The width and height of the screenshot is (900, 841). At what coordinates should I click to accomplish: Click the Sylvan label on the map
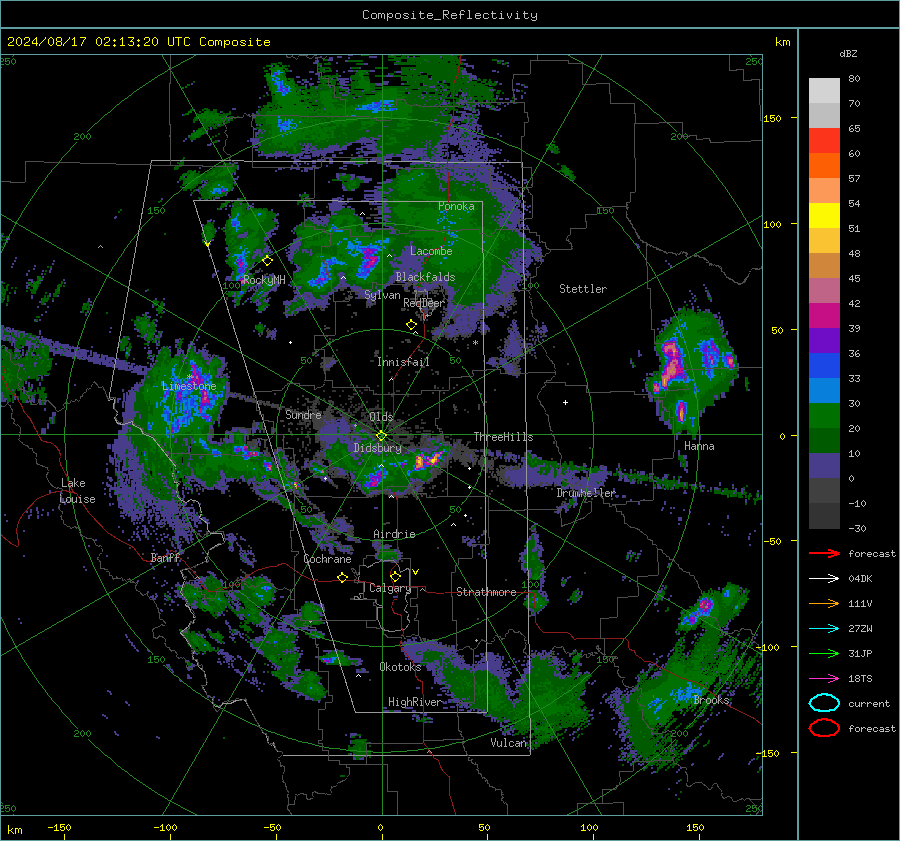(x=382, y=295)
